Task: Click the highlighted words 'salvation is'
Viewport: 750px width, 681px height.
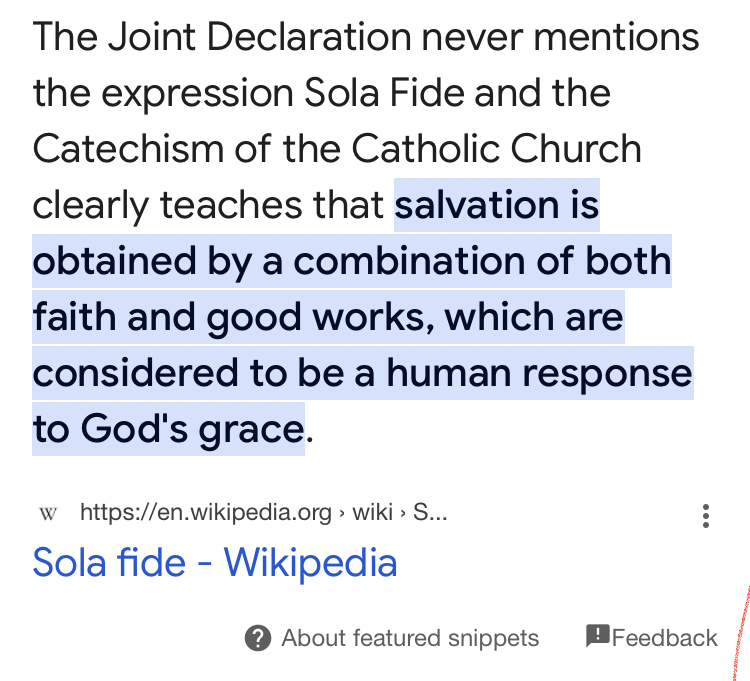Action: click(x=496, y=205)
